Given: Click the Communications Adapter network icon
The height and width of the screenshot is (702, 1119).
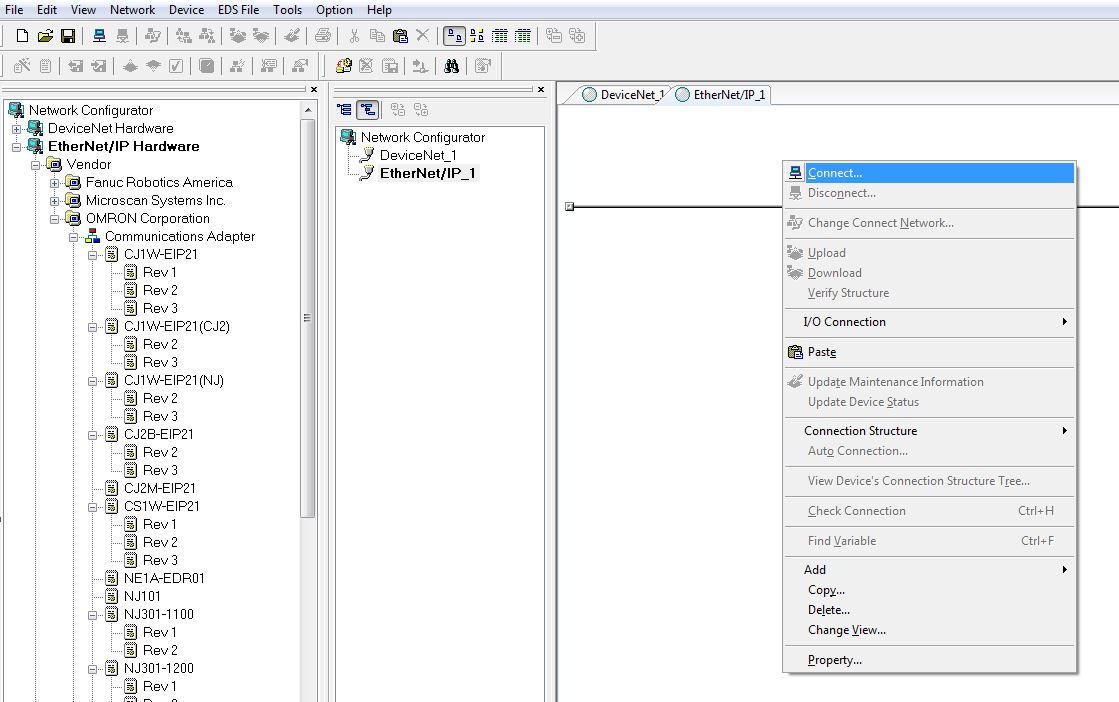Looking at the screenshot, I should [93, 236].
